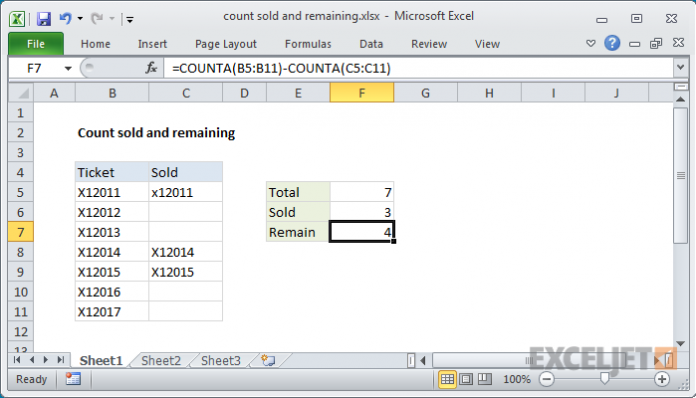Switch to the Sheet2 worksheet tab
The image size is (696, 398).
pyautogui.click(x=161, y=360)
